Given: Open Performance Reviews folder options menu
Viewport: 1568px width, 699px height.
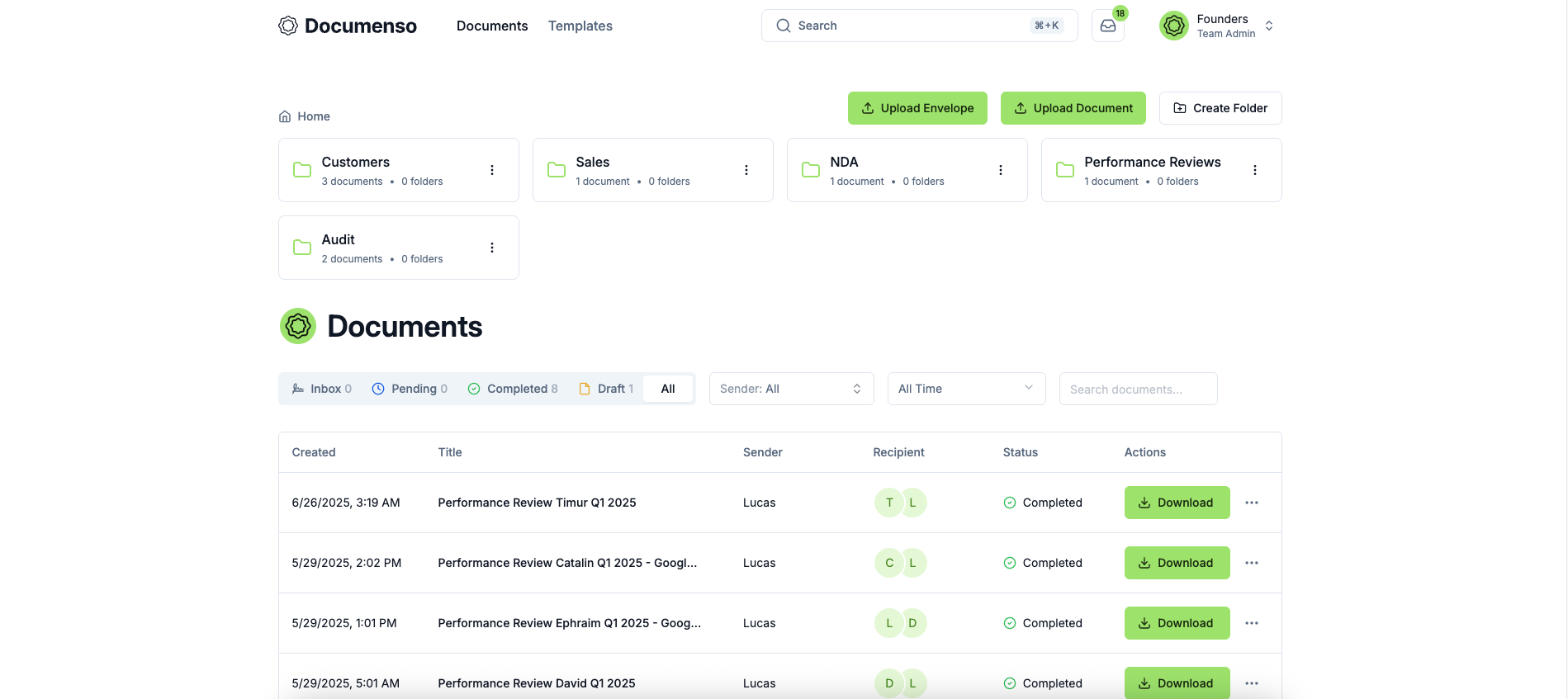Looking at the screenshot, I should (1255, 170).
